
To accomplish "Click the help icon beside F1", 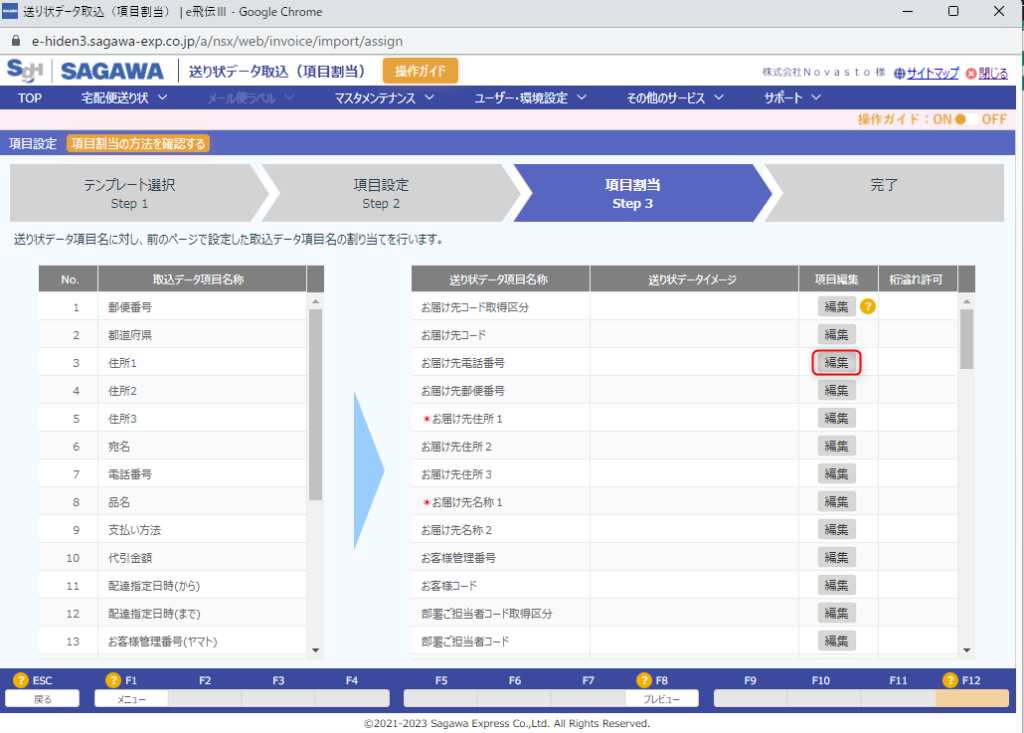I will tap(113, 680).
